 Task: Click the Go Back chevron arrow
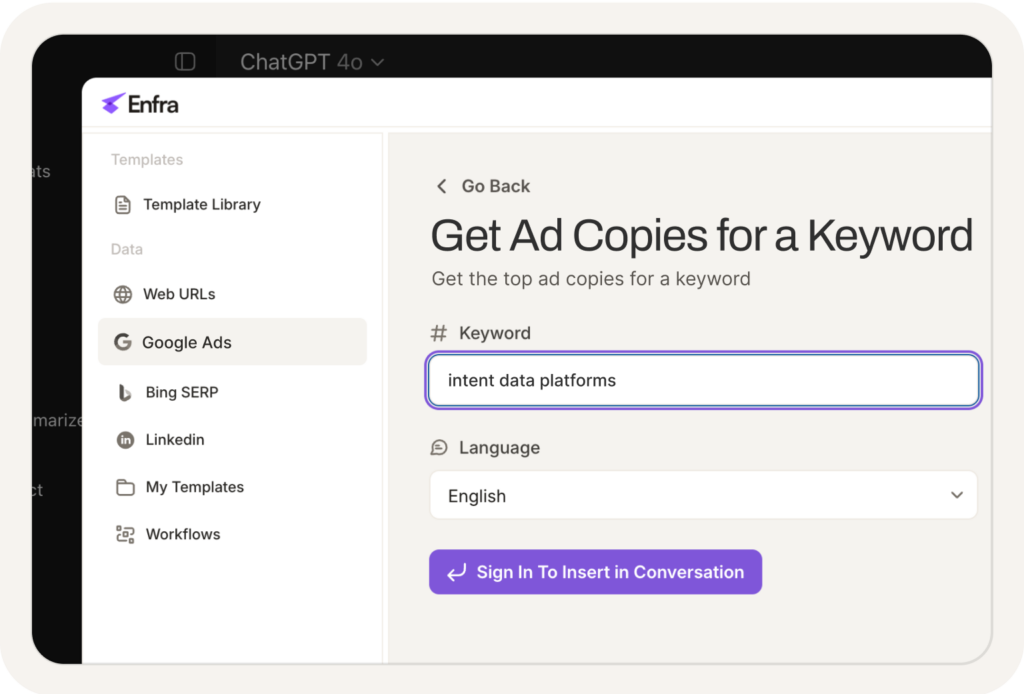(x=441, y=187)
